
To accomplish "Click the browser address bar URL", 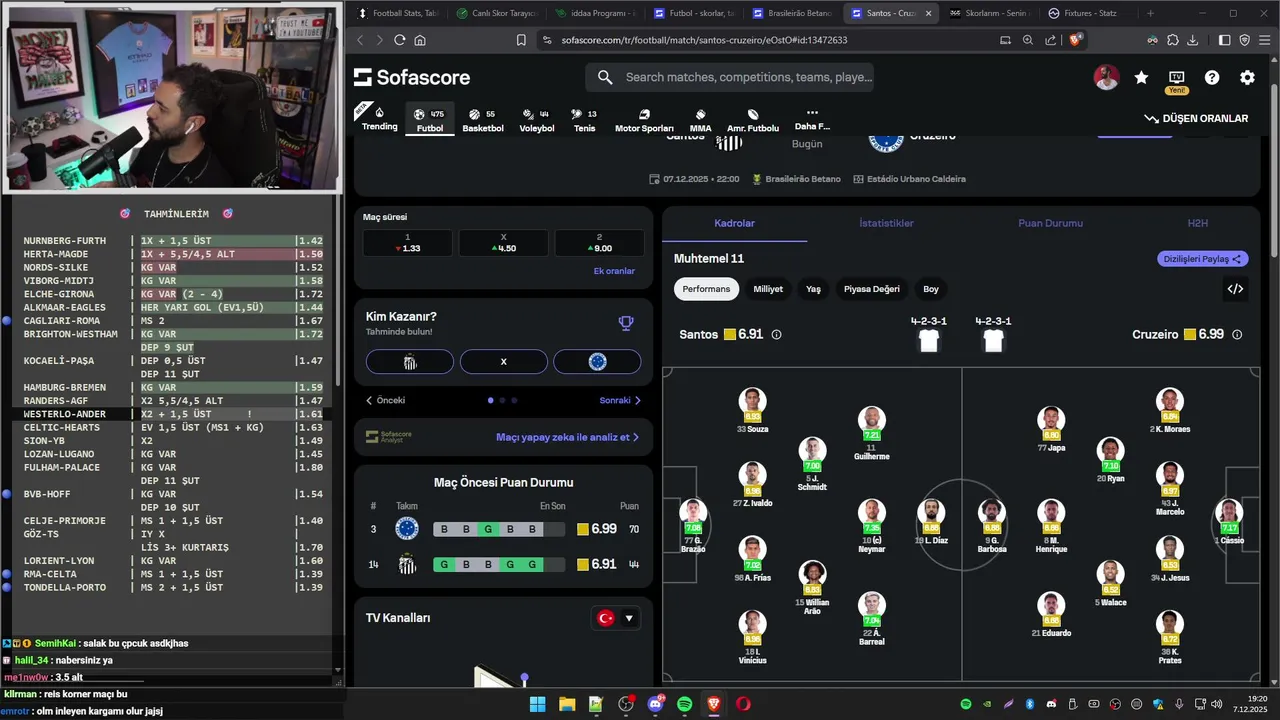I will point(704,40).
